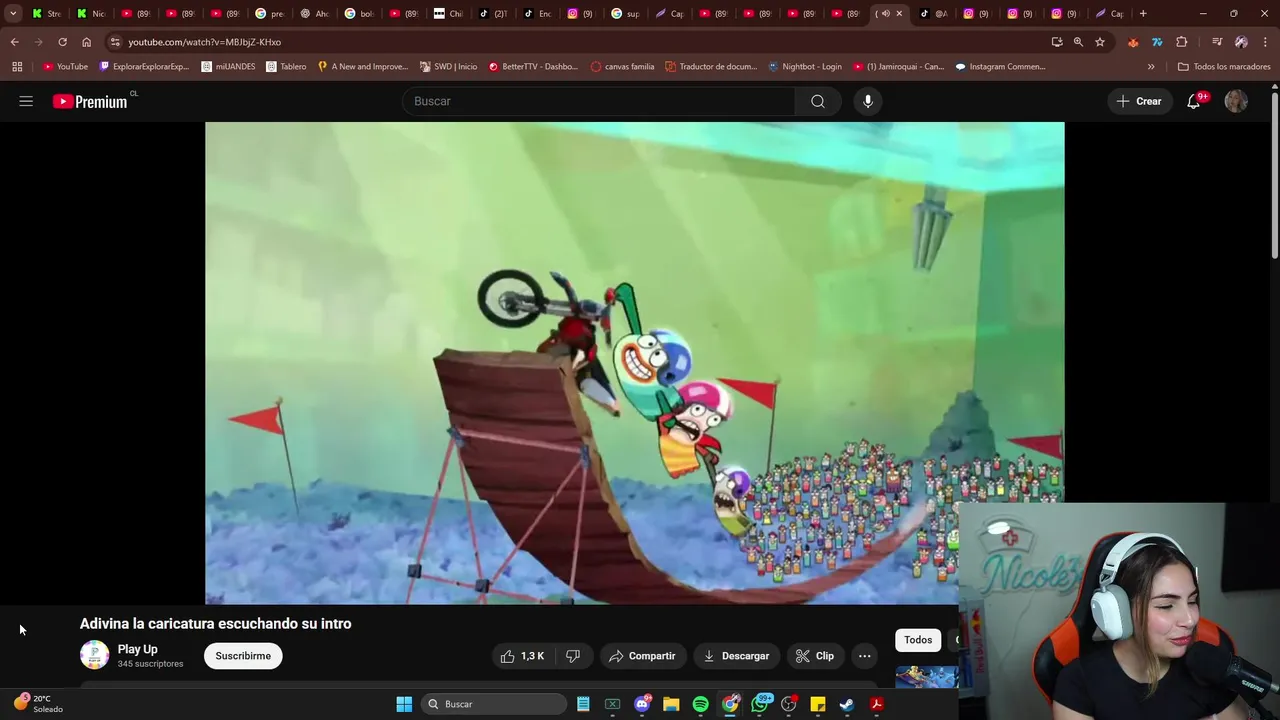Click the Suscribirme button
This screenshot has height=720, width=1280.
(x=243, y=656)
